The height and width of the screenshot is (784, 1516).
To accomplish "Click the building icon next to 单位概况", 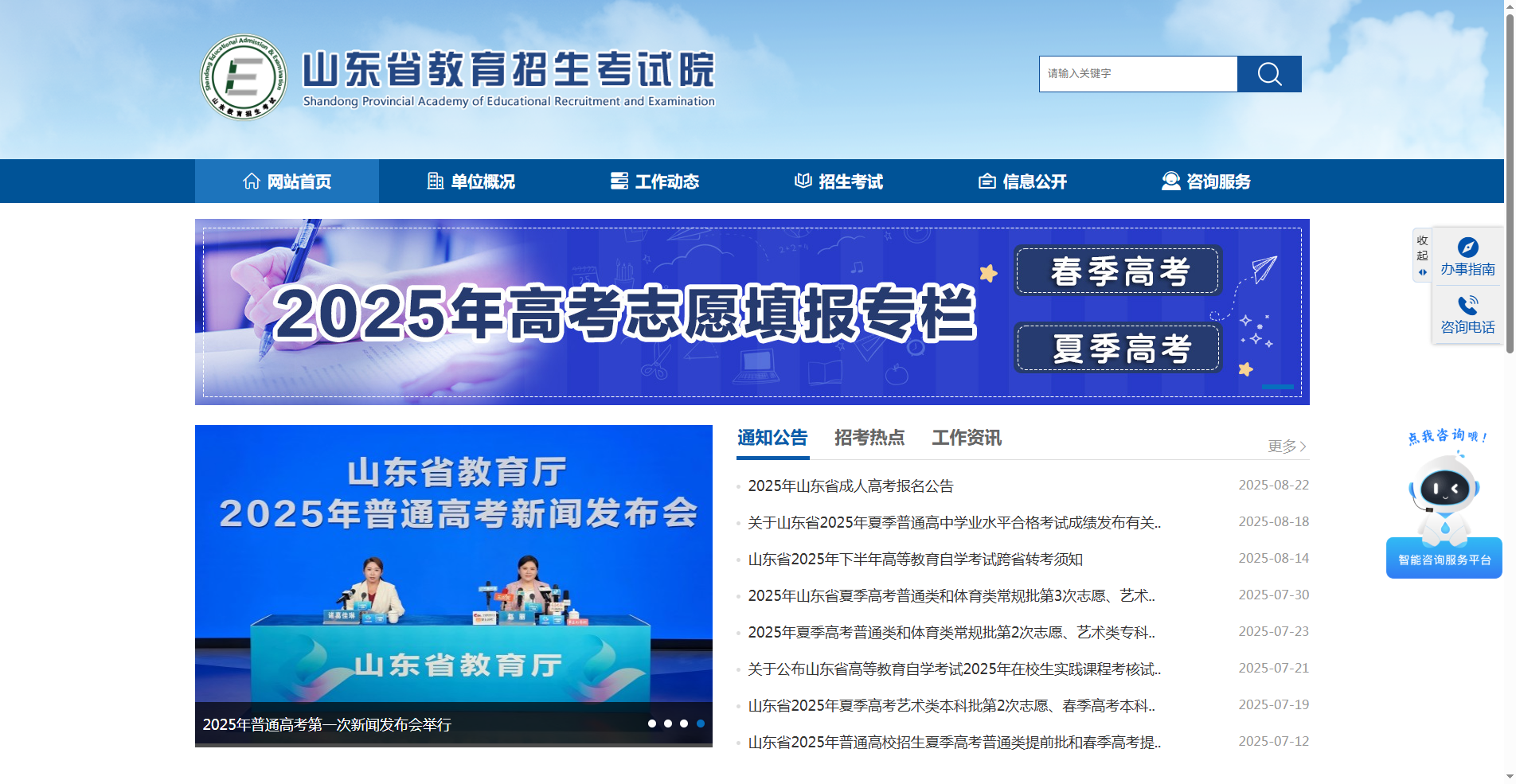I will pyautogui.click(x=436, y=181).
